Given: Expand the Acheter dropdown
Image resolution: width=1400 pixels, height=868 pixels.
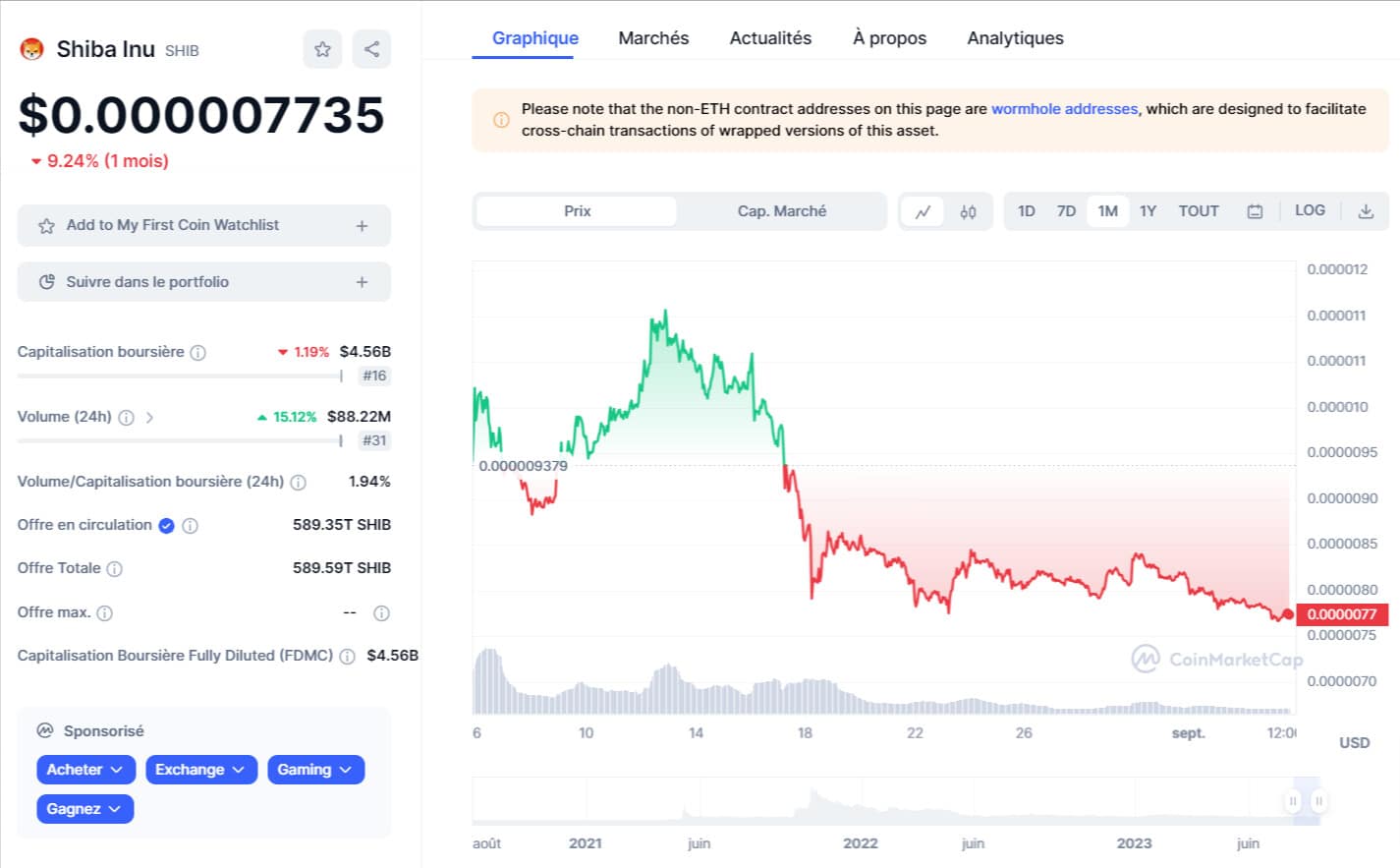Looking at the screenshot, I should (x=84, y=770).
